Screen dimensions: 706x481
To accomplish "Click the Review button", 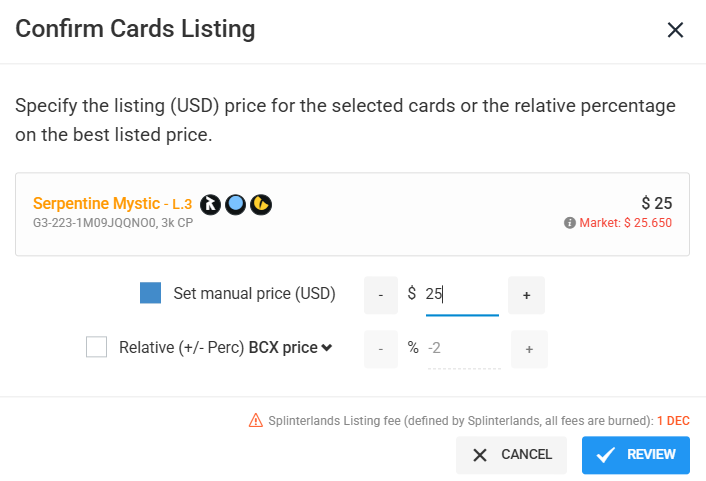I will 636,455.
